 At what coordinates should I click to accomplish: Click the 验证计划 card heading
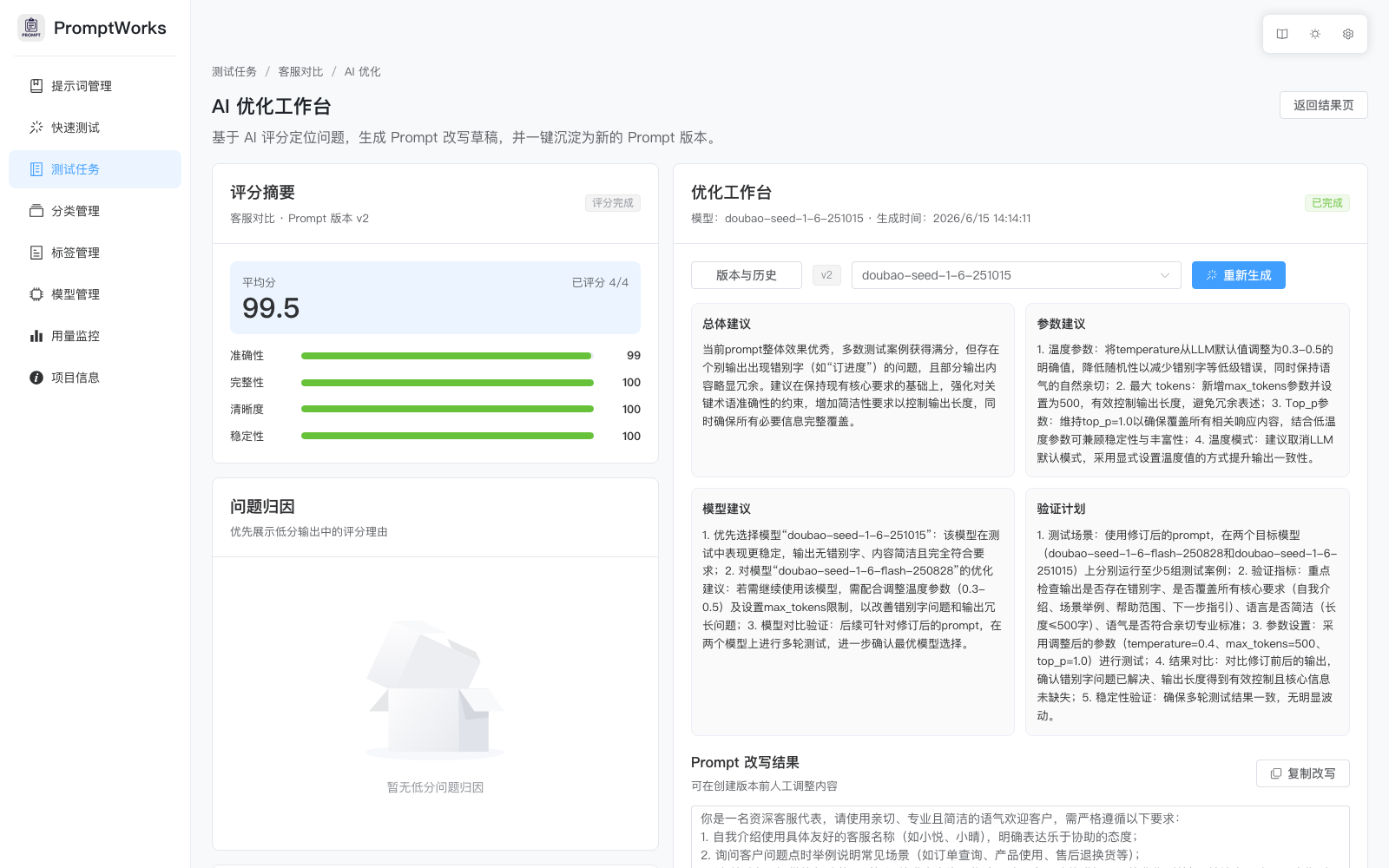click(x=1061, y=509)
